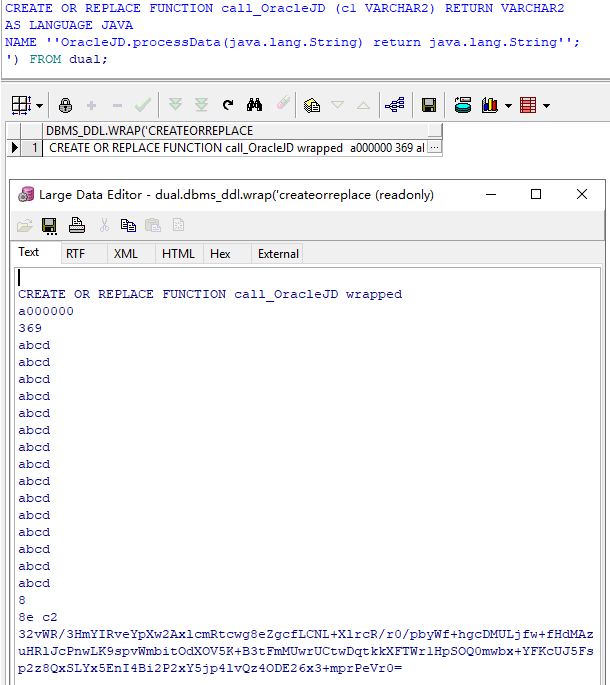Click Save icon in Large Data Editor
The width and height of the screenshot is (610, 685).
point(49,226)
